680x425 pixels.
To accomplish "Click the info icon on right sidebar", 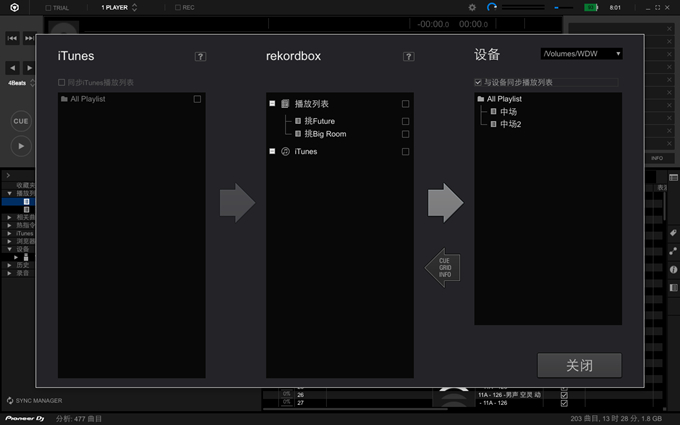I will coord(673,270).
